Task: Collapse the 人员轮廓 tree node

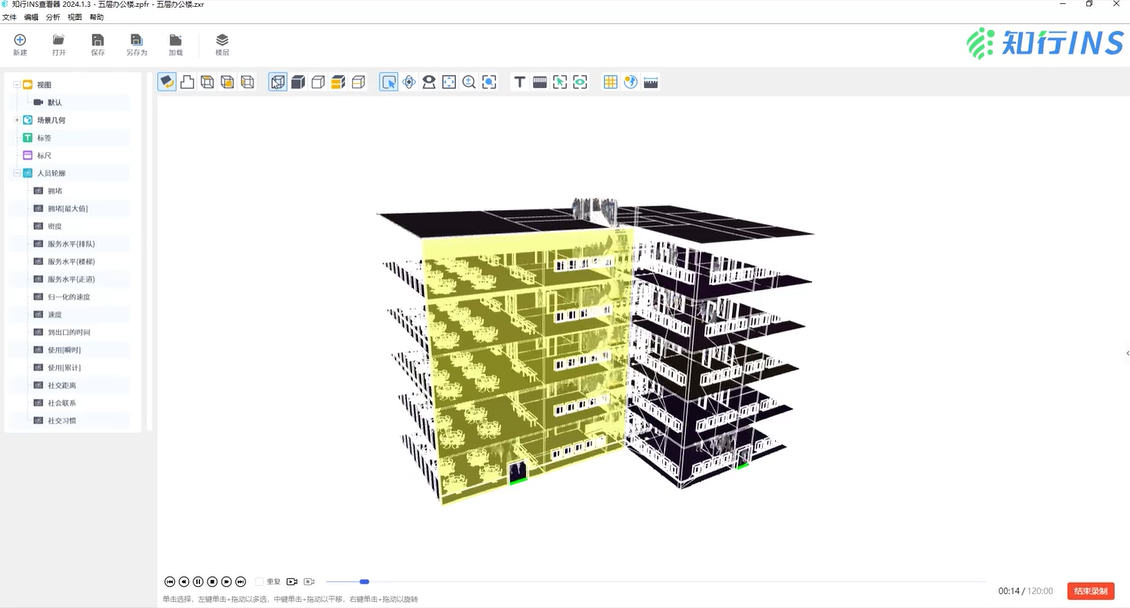Action: click(x=17, y=173)
